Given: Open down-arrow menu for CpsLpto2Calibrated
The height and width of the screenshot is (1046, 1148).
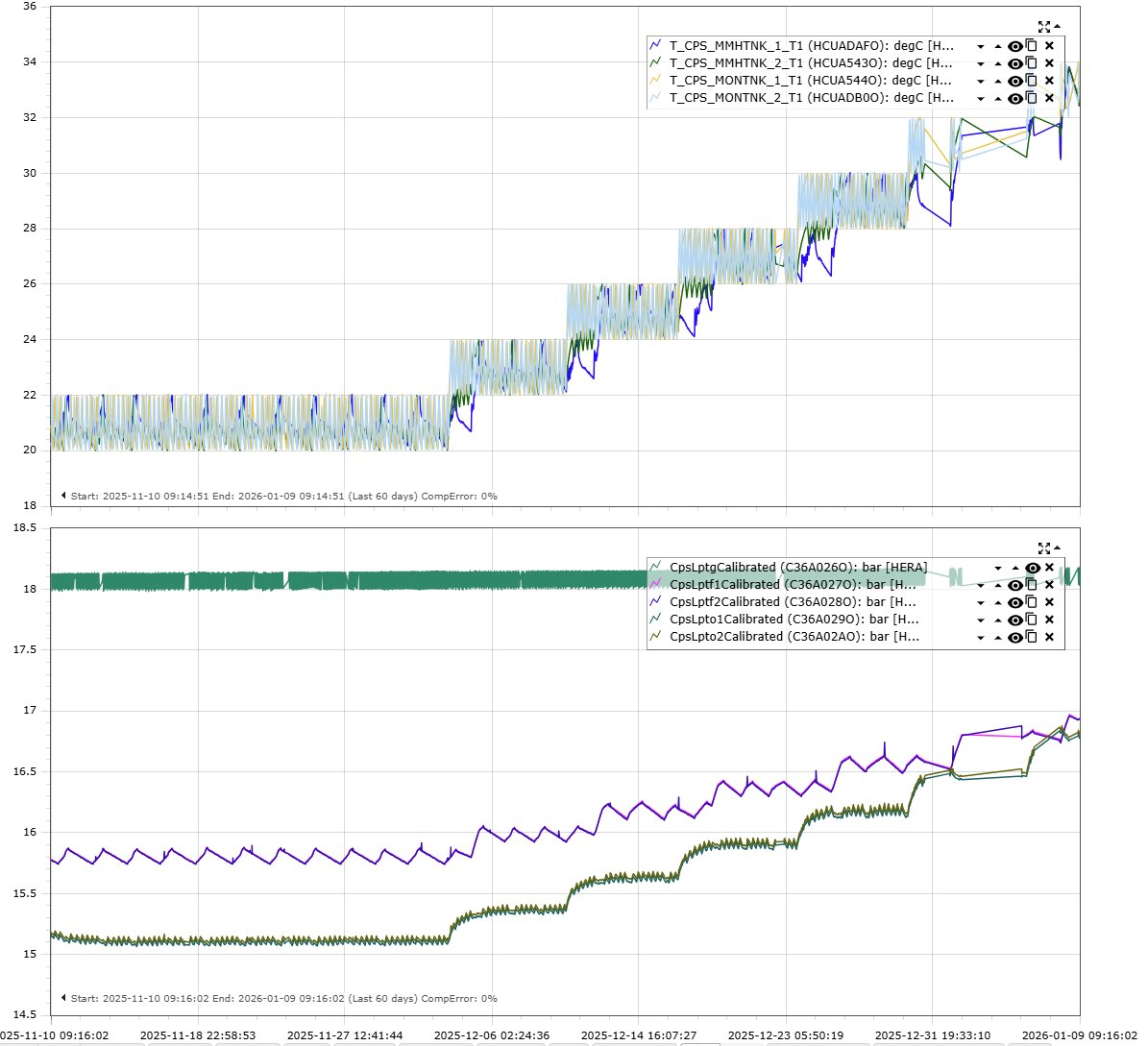Looking at the screenshot, I should pyautogui.click(x=980, y=639).
